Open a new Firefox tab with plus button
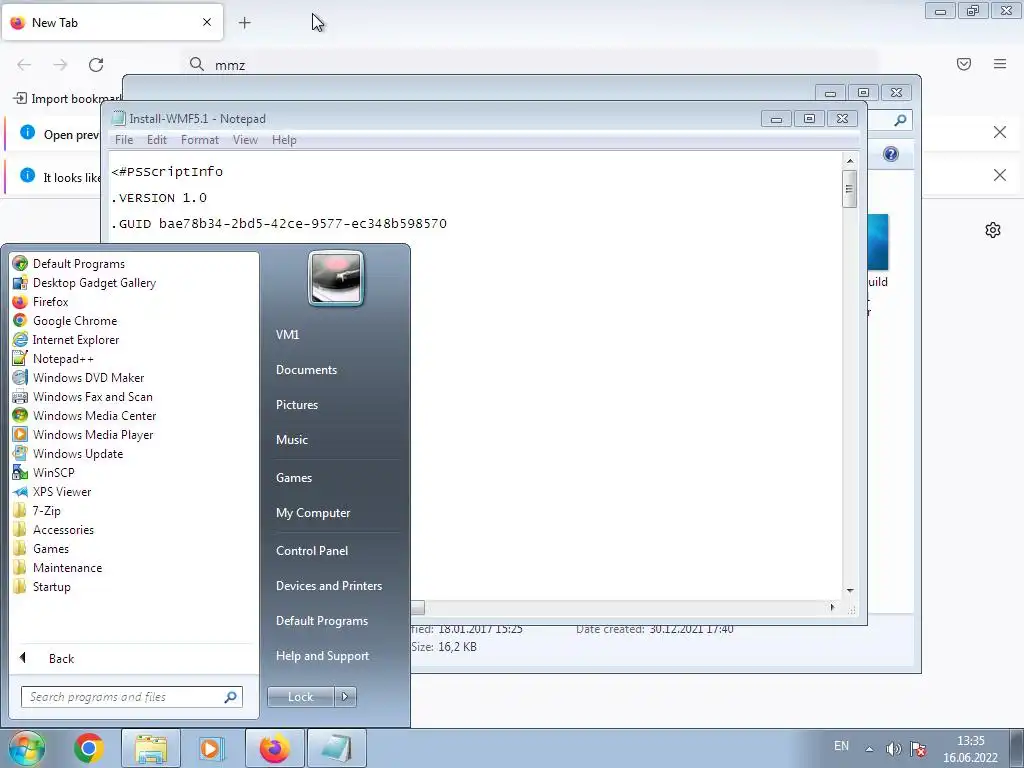 point(244,23)
